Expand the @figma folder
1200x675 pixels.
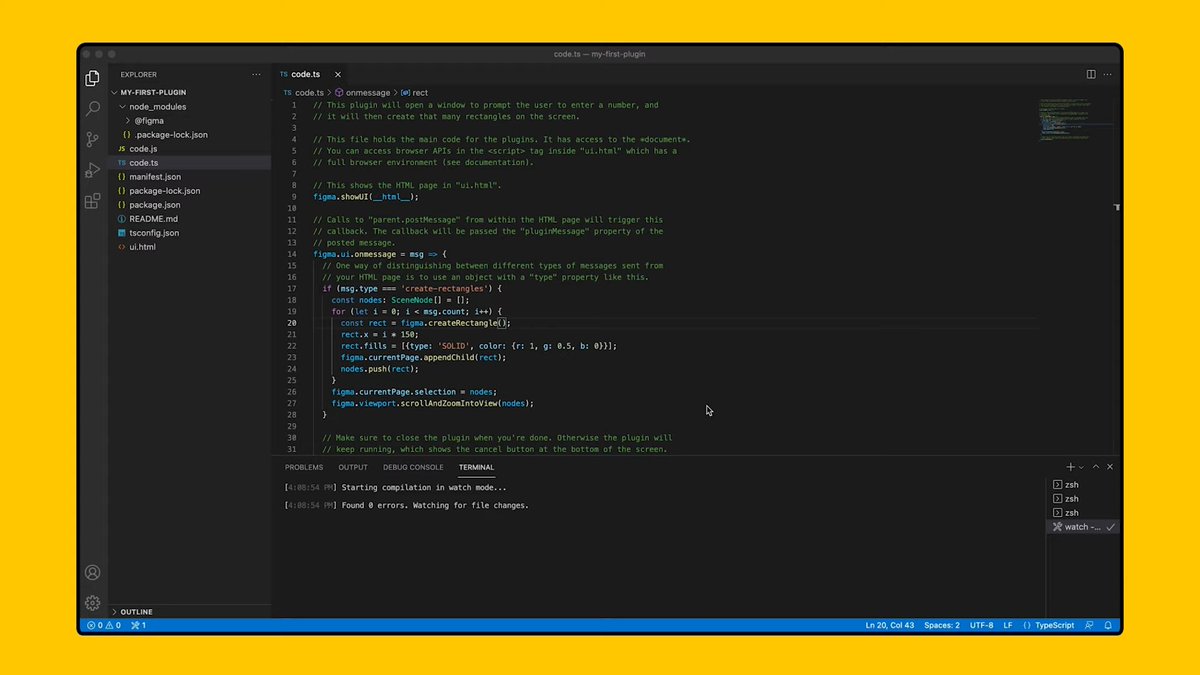coord(190,120)
